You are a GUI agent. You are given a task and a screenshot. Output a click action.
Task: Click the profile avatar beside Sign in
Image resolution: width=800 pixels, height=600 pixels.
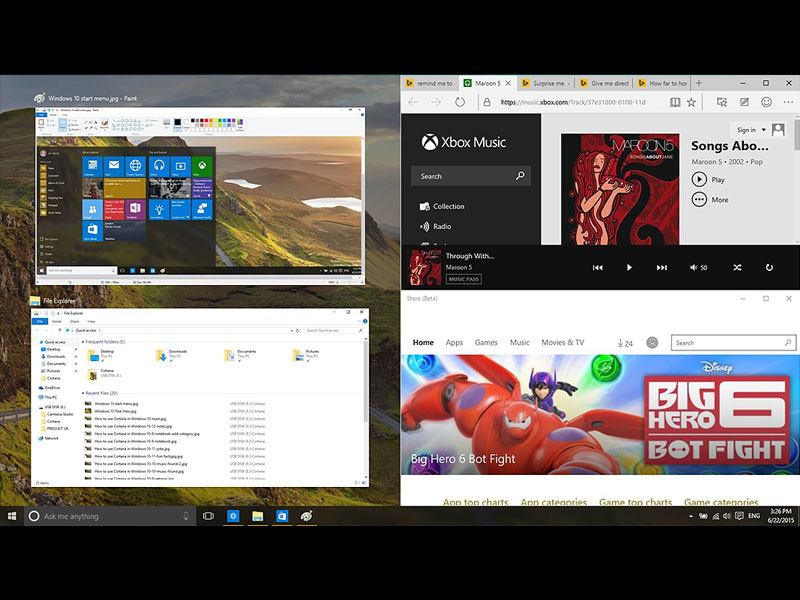click(778, 130)
